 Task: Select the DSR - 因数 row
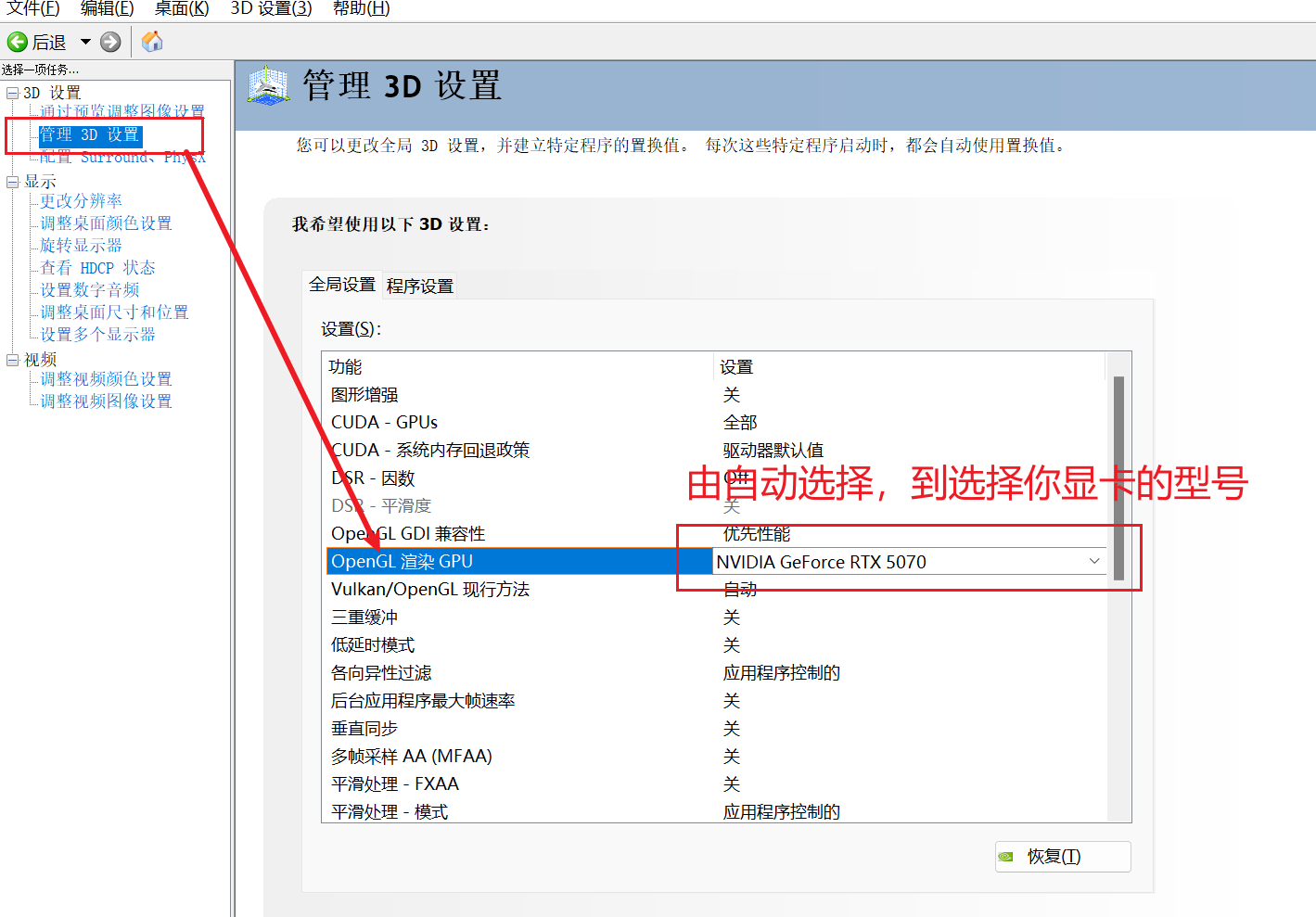pos(714,478)
